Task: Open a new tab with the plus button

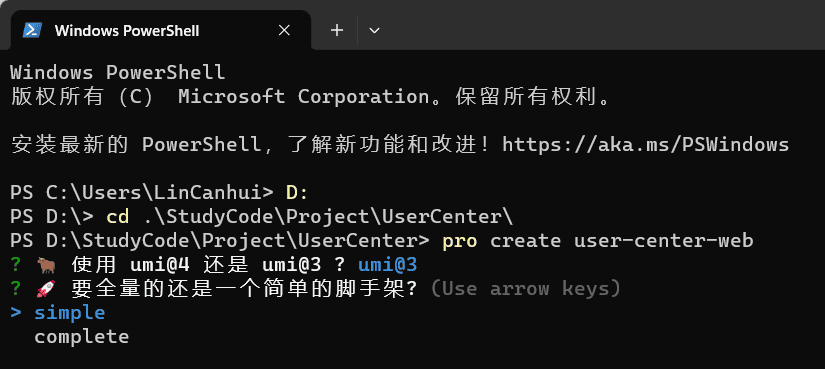Action: (337, 31)
